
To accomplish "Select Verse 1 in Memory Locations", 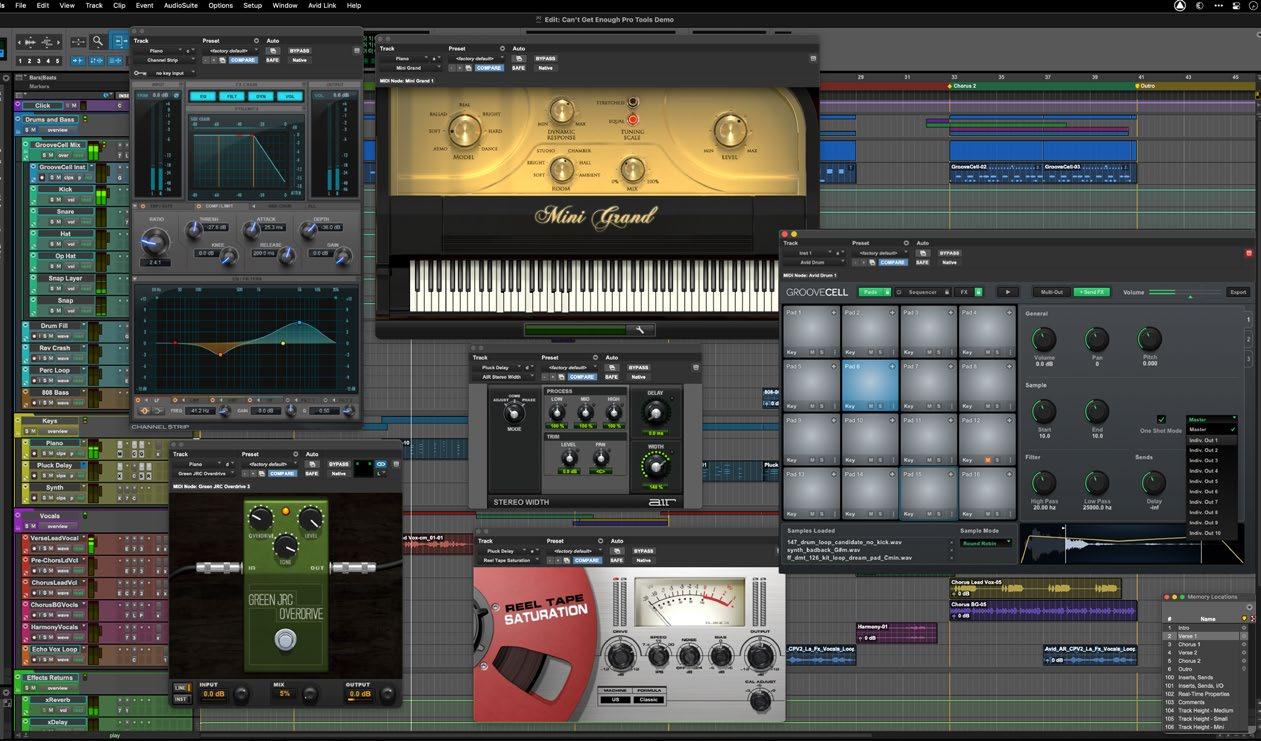I will coord(1189,636).
